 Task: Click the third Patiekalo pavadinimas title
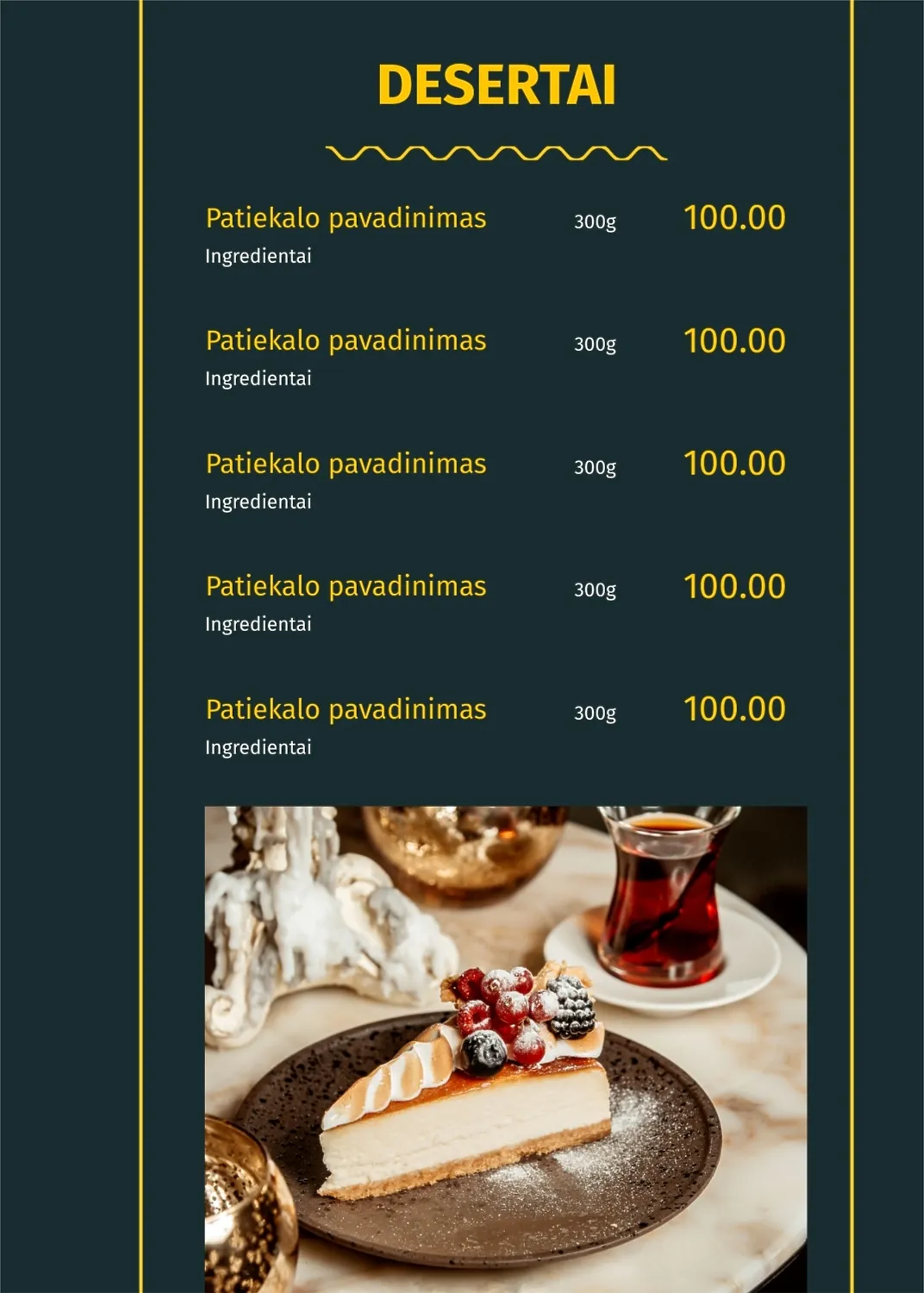(x=346, y=464)
